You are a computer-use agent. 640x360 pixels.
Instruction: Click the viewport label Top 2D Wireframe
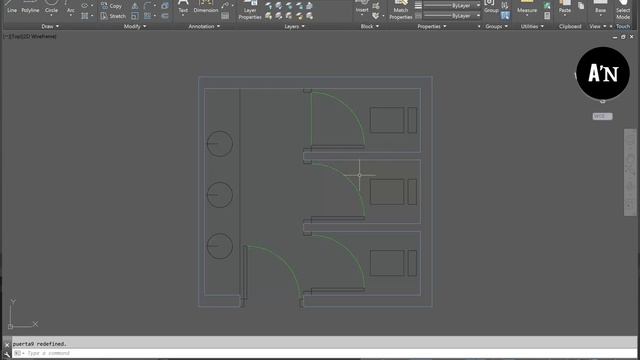[x=30, y=36]
